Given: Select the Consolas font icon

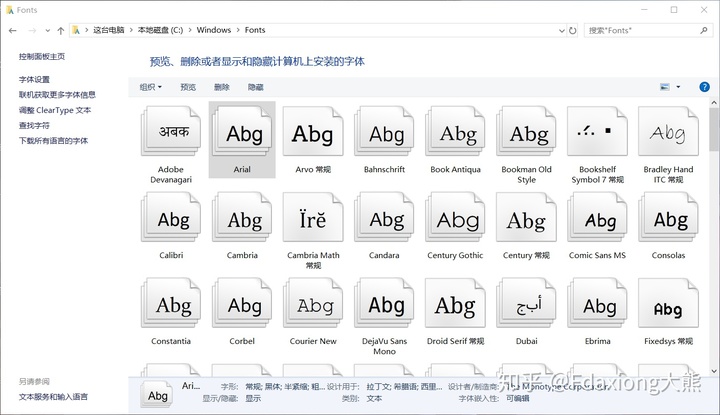Looking at the screenshot, I should click(668, 217).
